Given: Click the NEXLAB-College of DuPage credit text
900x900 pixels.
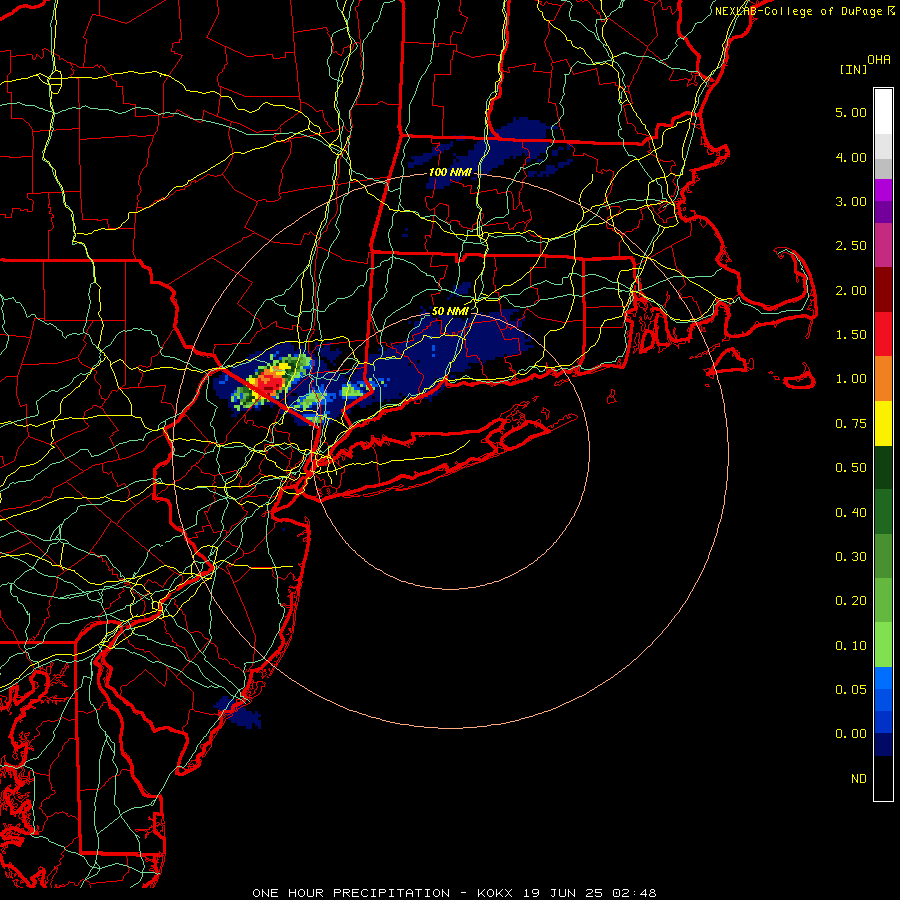Looking at the screenshot, I should 804,11.
